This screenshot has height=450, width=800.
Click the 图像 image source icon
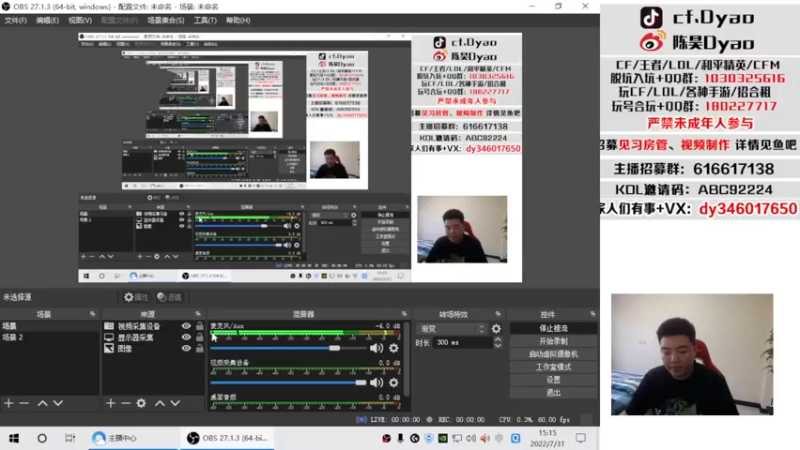click(109, 348)
